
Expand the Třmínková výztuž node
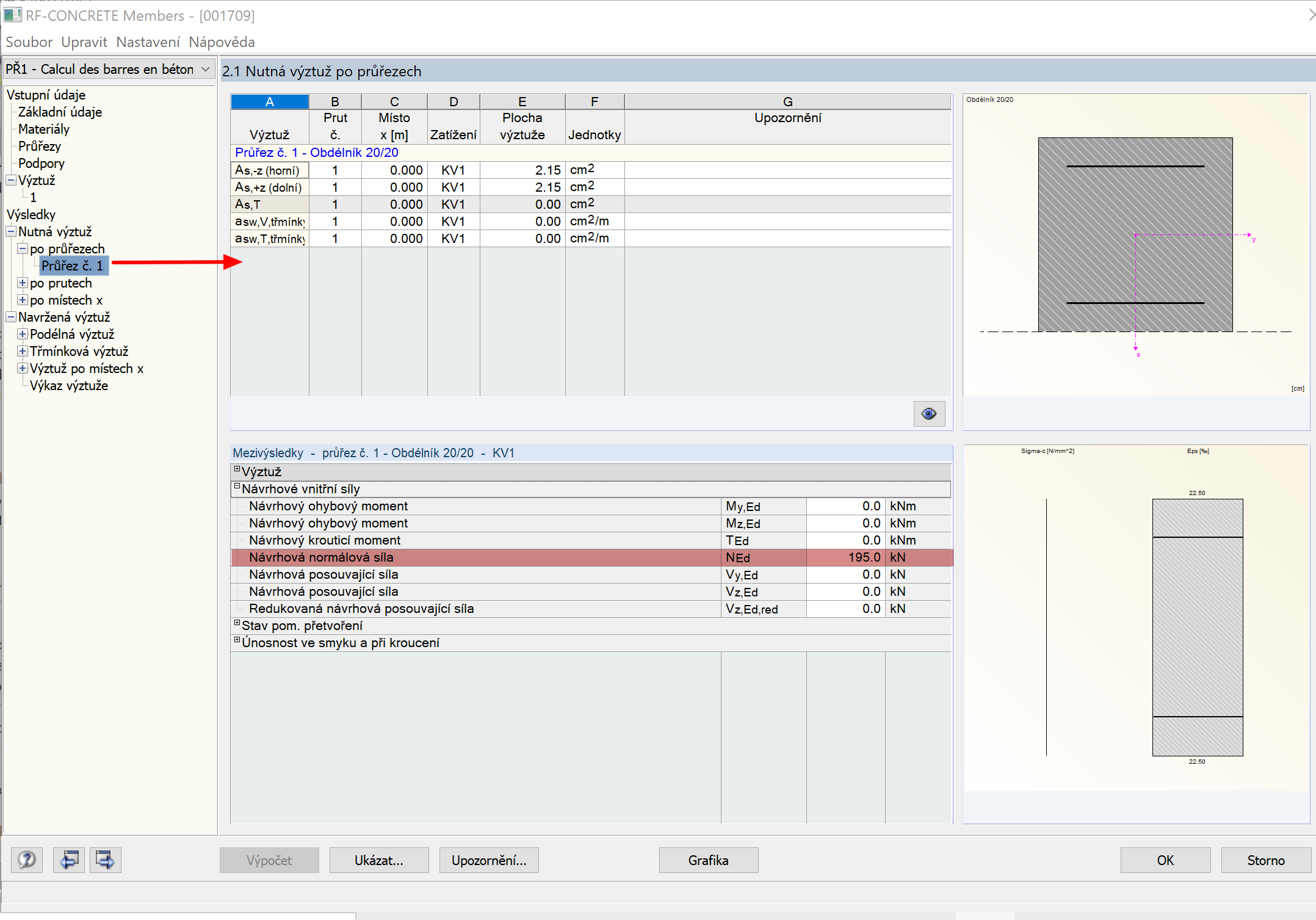23,351
